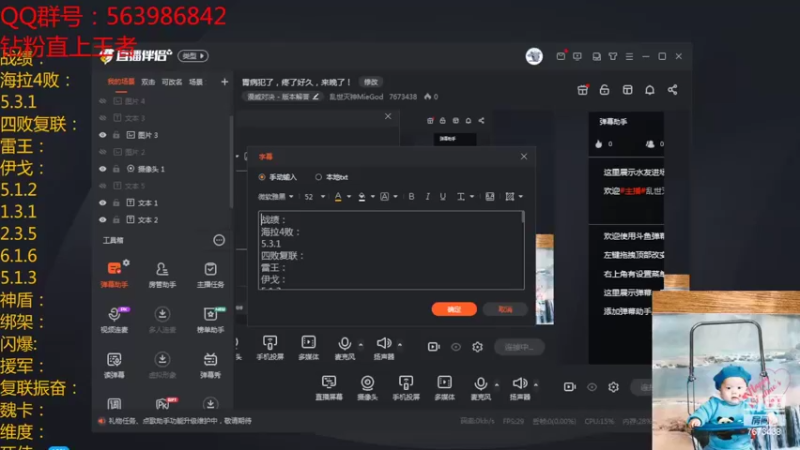This screenshot has width=800, height=450.
Task: Hide the 摄像头 1 layer
Action: tap(103, 169)
